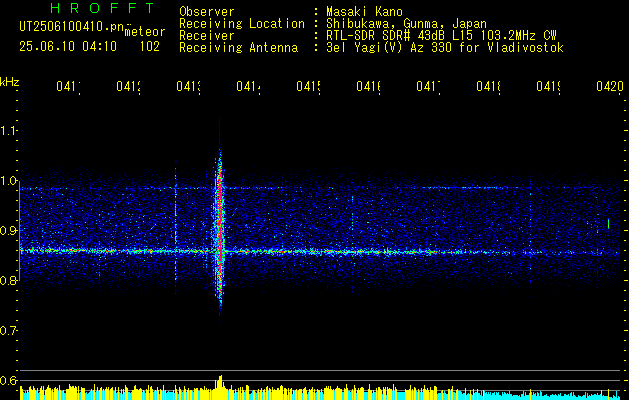Click the 0412 time marker
Screen dimensions: 629x400
128,87
